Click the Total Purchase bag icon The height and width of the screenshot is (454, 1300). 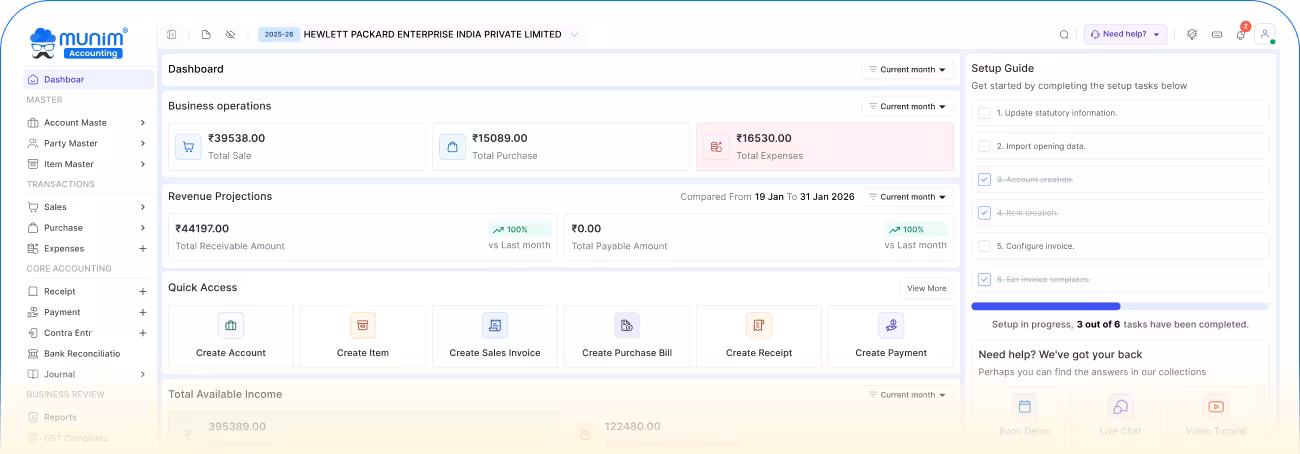click(452, 147)
